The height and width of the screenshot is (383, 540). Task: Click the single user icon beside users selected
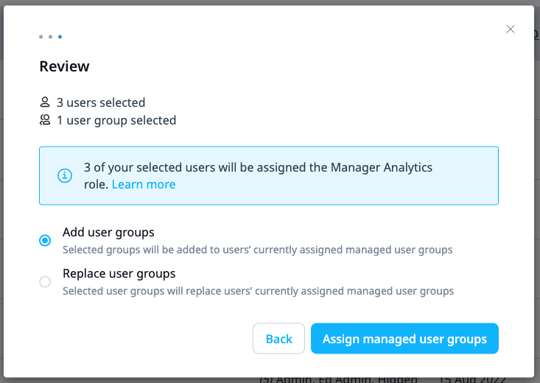[45, 102]
